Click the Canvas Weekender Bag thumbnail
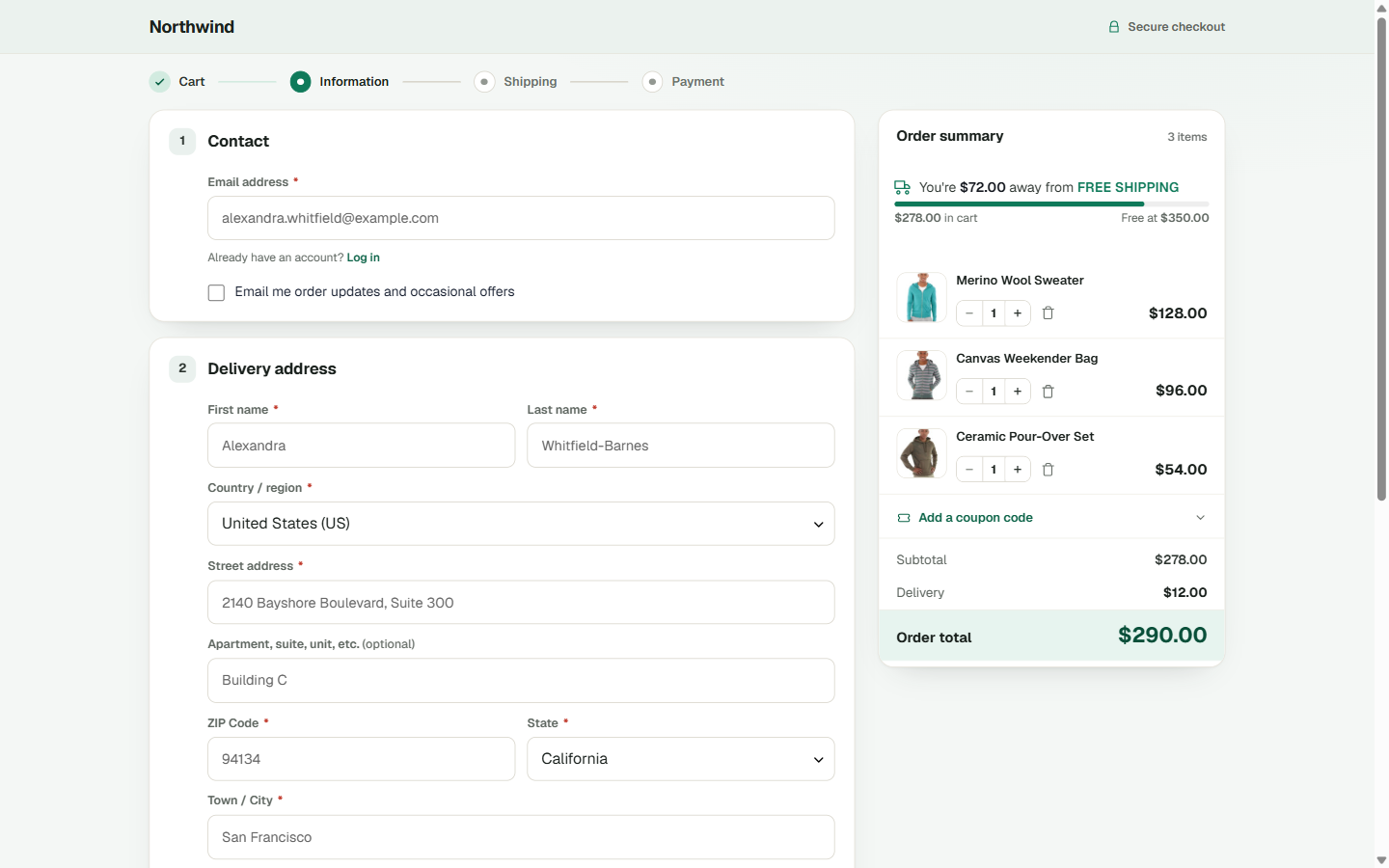1389x868 pixels. tap(921, 375)
